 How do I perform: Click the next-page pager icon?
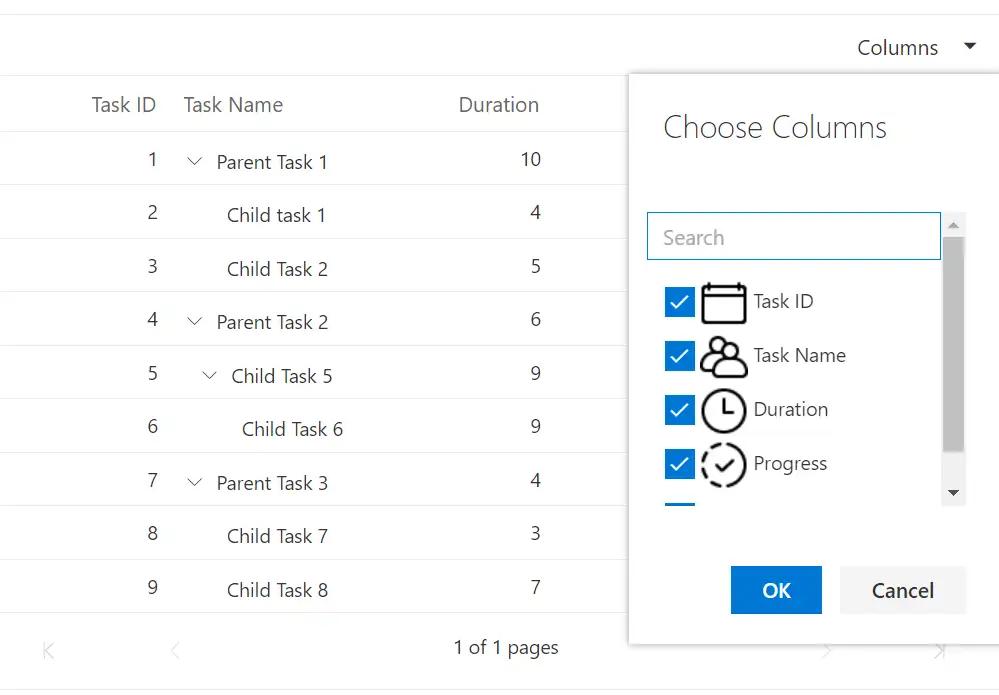827,648
